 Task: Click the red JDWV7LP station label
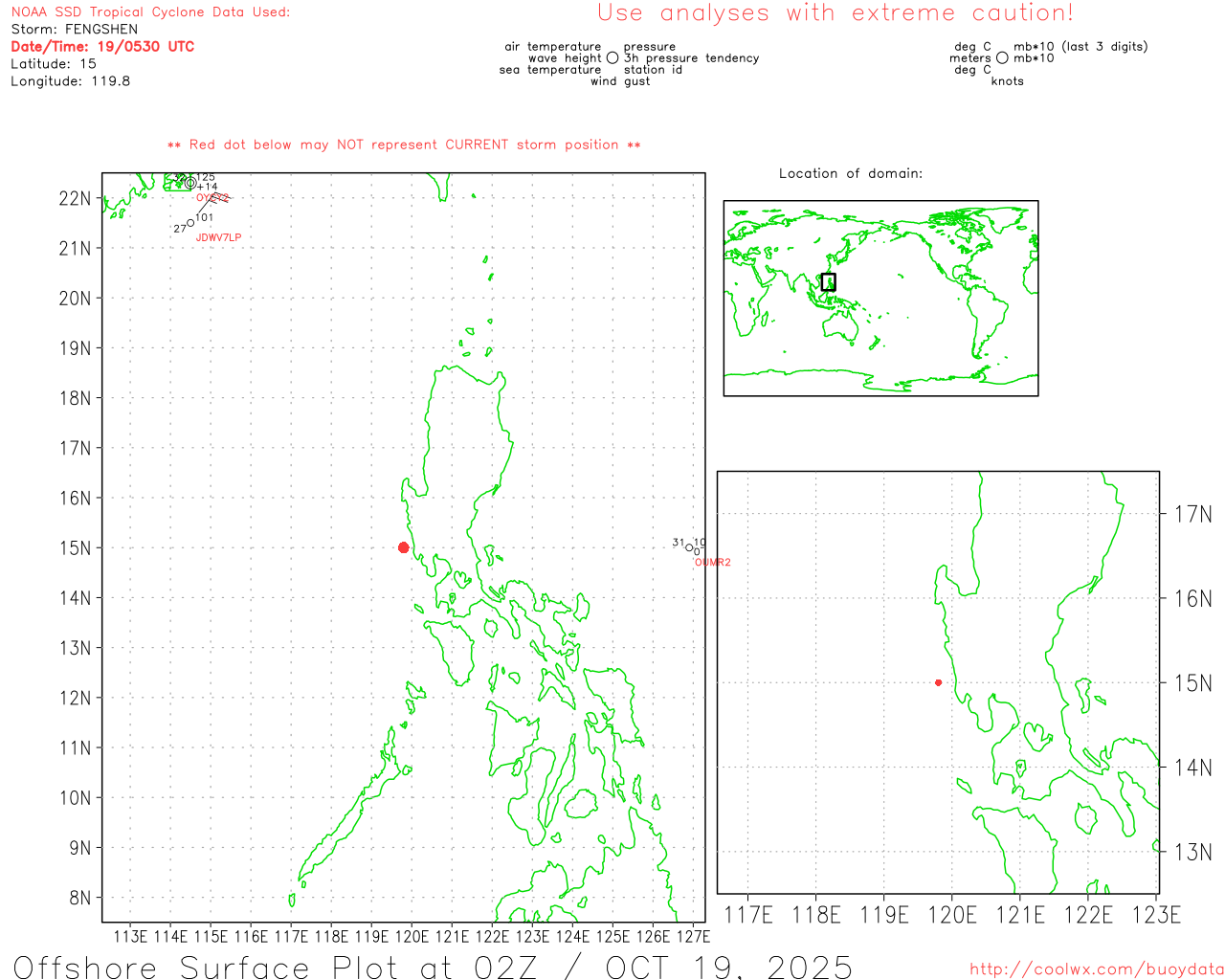[218, 237]
